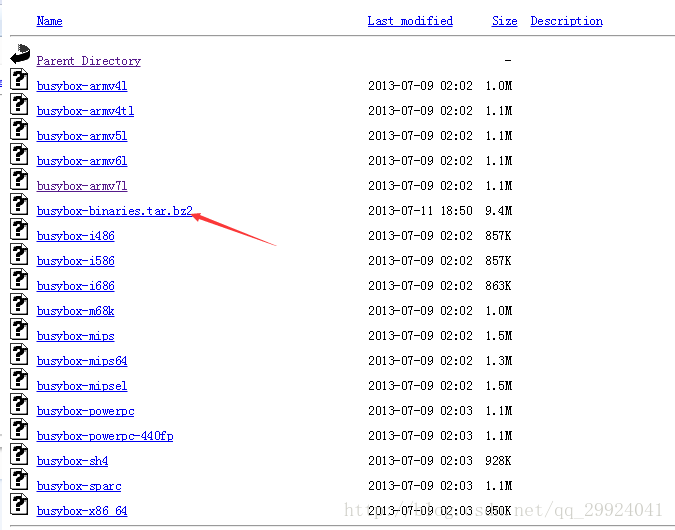Click the file icon beside busybox-i686
Screen dimensions: 675x530
[19, 279]
